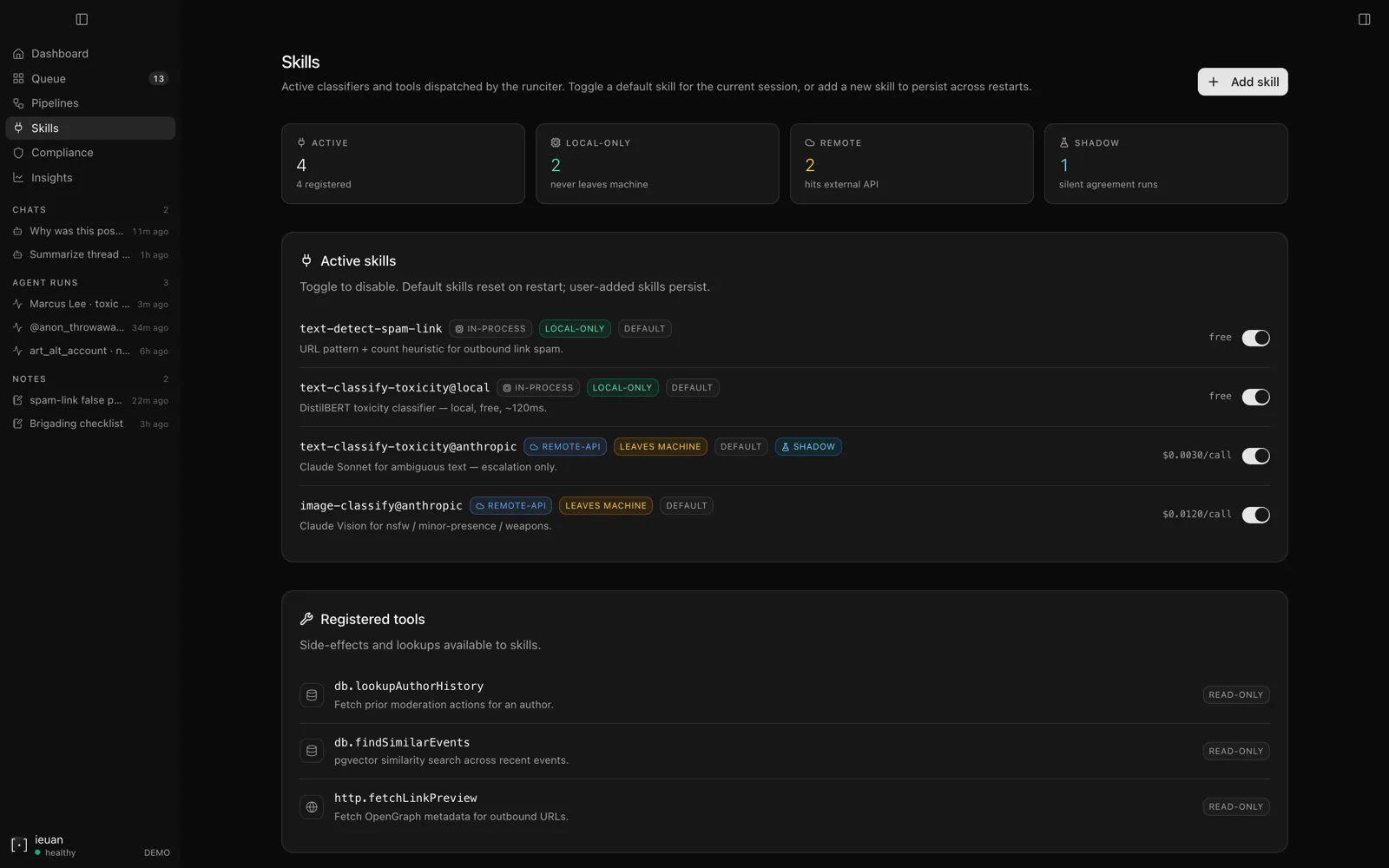
Task: Switch off text-classify-toxicity@anthropic skill
Action: 1255,456
